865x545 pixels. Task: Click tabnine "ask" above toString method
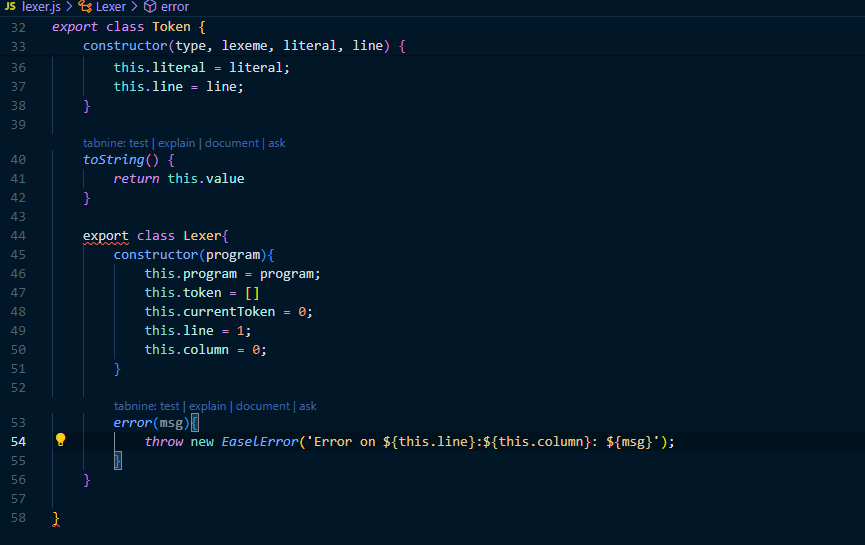pyautogui.click(x=277, y=143)
